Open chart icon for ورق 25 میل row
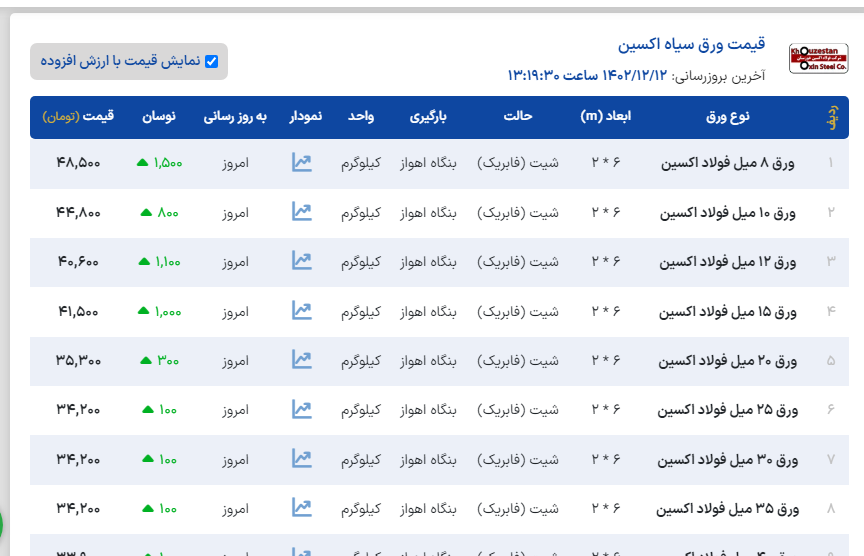 click(x=302, y=410)
